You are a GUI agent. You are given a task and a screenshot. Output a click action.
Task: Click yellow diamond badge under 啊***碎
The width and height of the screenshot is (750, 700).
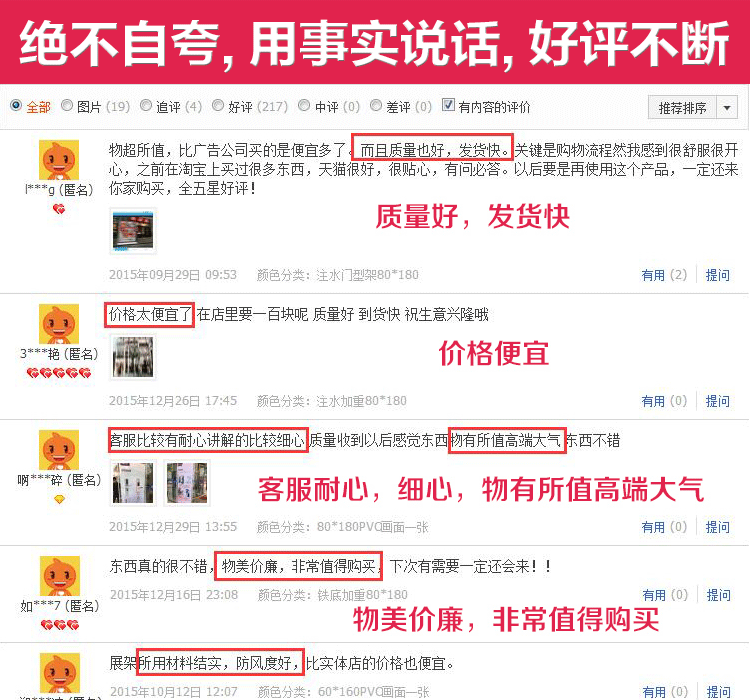coord(59,500)
